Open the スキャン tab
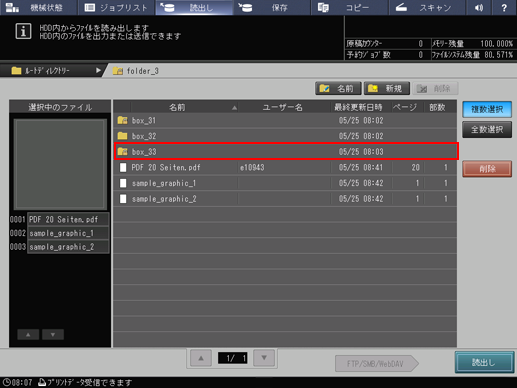Image resolution: width=517 pixels, height=388 pixels. tap(427, 8)
